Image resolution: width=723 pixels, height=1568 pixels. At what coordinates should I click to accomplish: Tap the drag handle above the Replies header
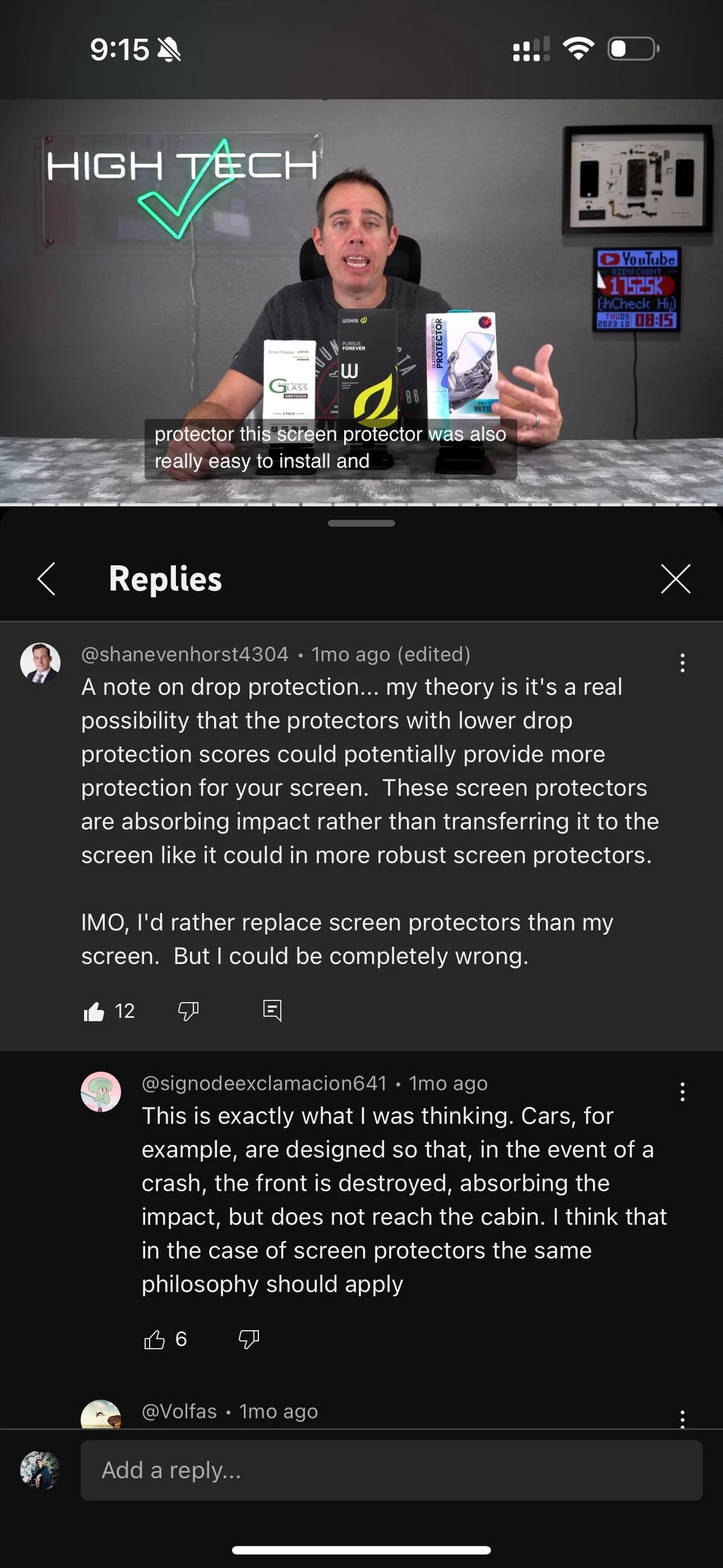coord(361,523)
